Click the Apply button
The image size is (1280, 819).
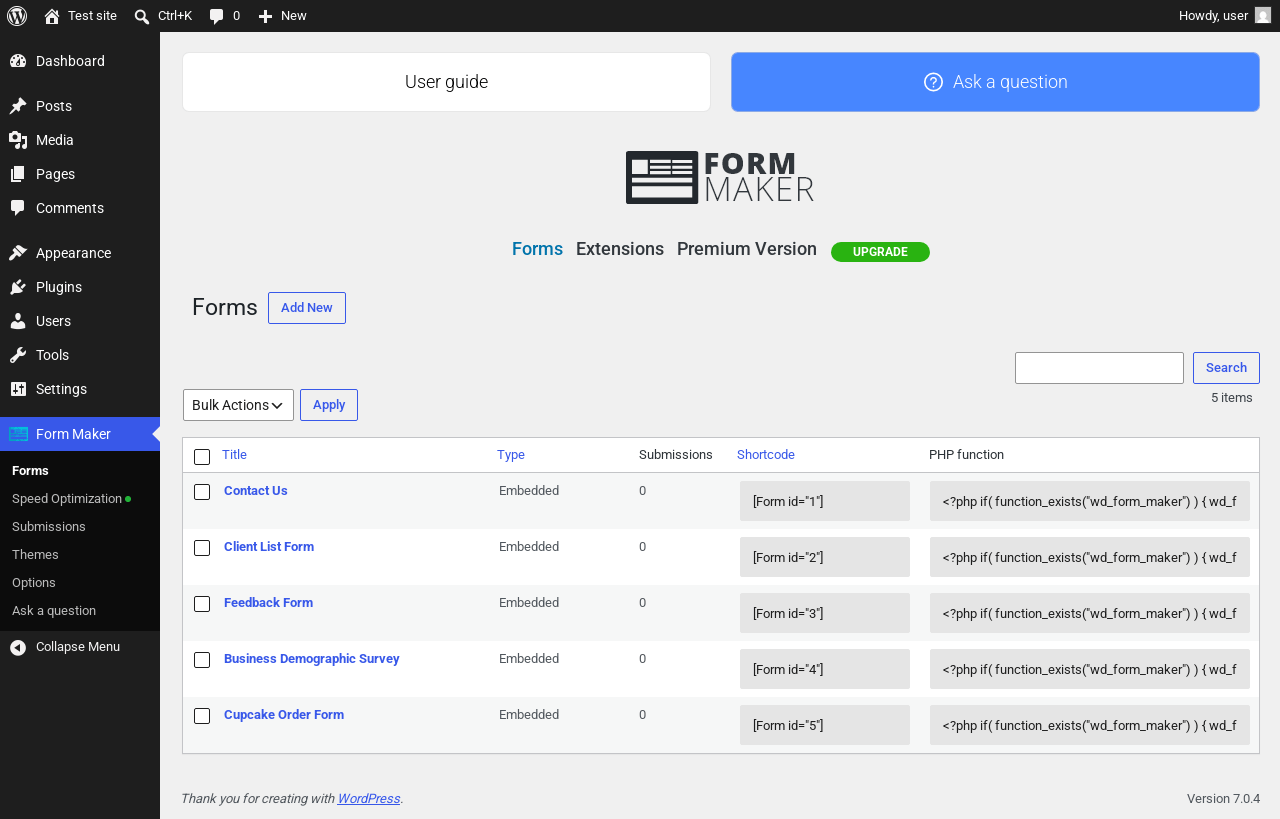click(x=329, y=405)
